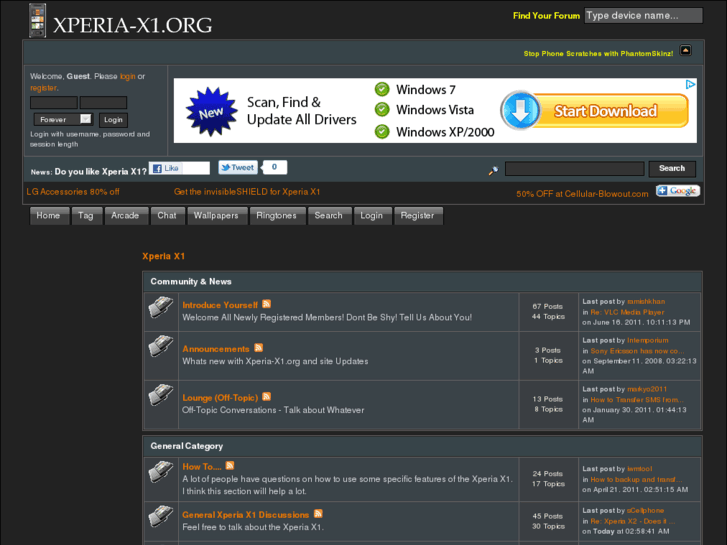Click the board icon beside Lounge (Off-Topic)
Image resolution: width=727 pixels, height=545 pixels.
point(161,395)
